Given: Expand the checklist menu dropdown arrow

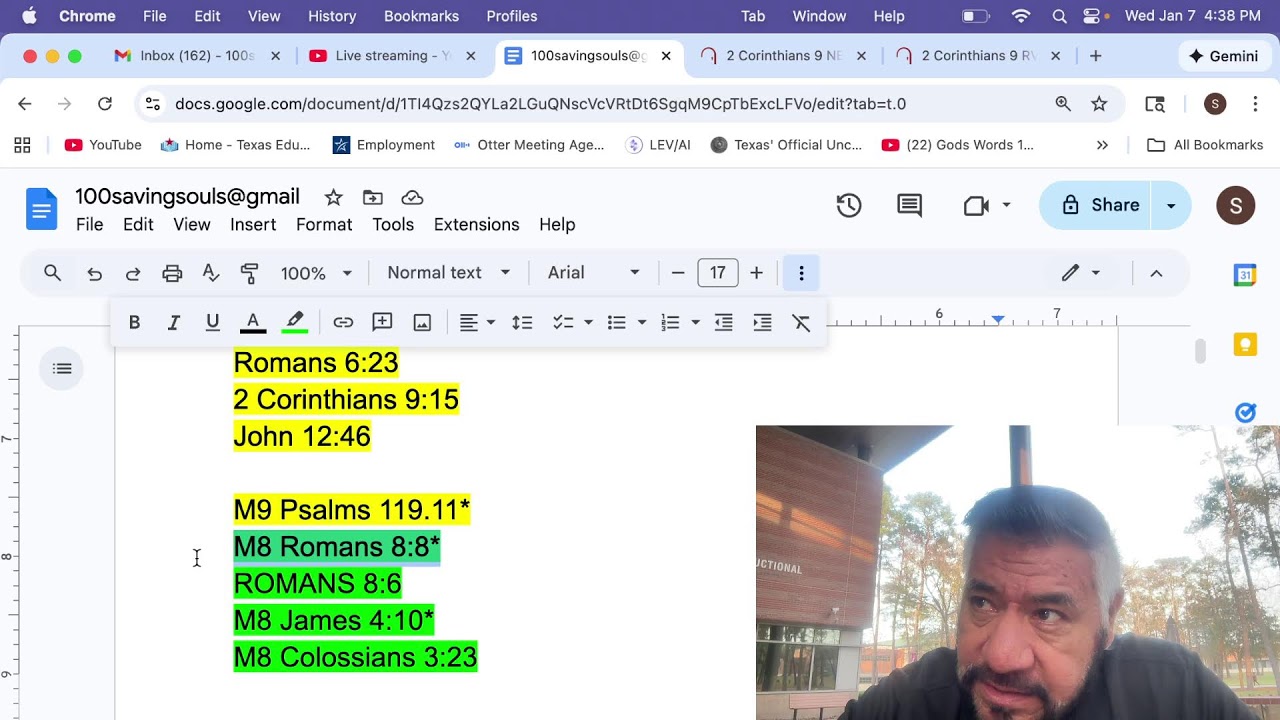Looking at the screenshot, I should click(x=588, y=322).
